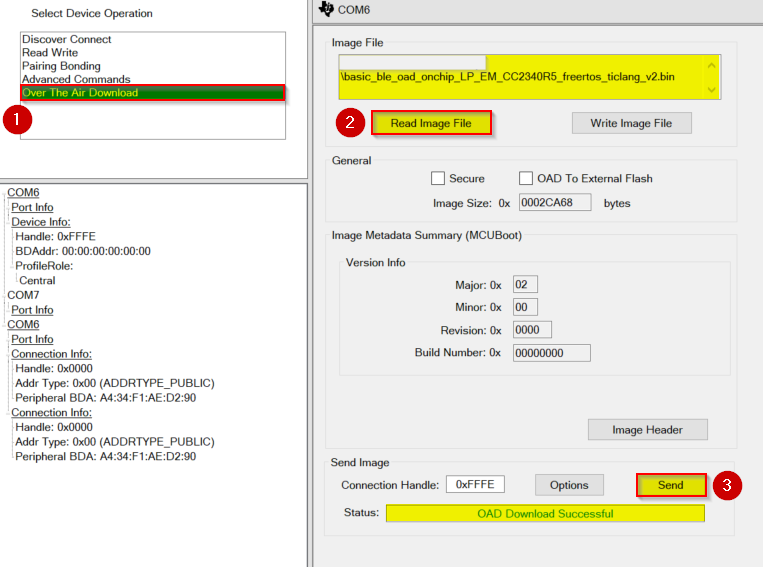Click the Build Number field
This screenshot has height=567, width=763.
coord(551,353)
